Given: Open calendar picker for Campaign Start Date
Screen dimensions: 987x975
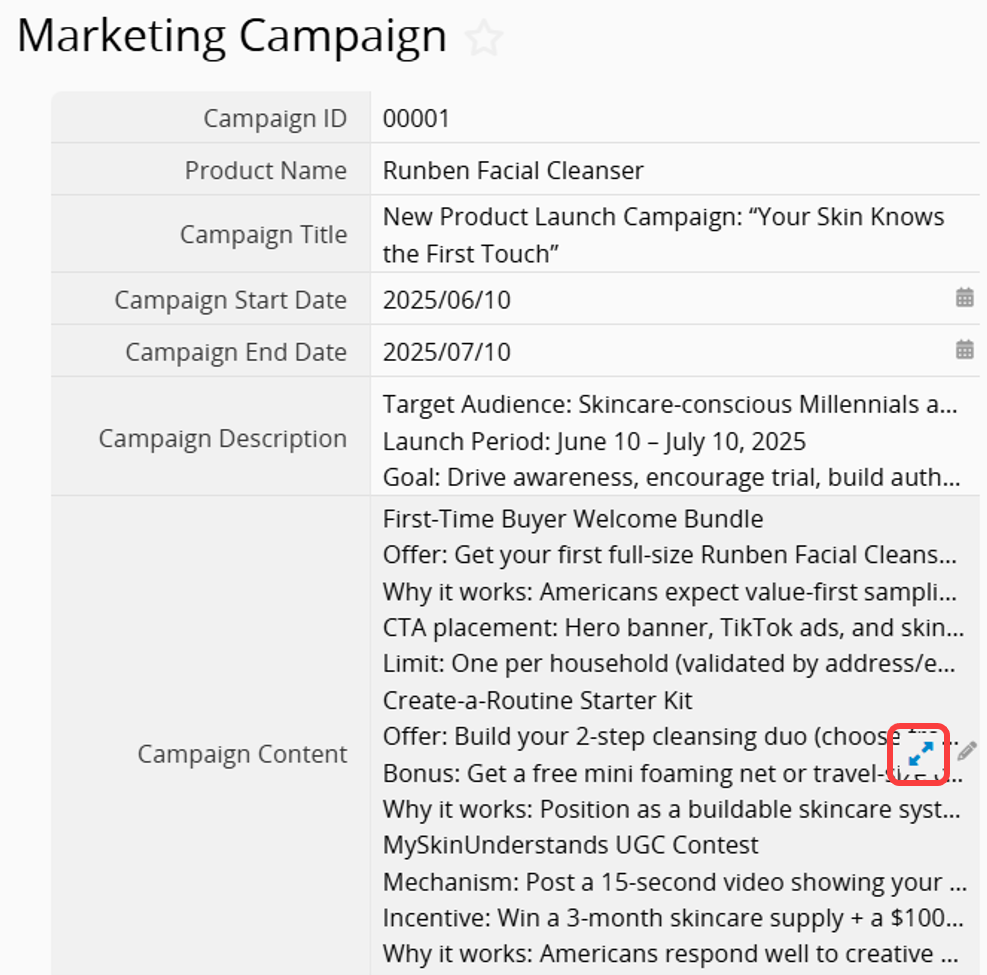Looking at the screenshot, I should coord(964,297).
